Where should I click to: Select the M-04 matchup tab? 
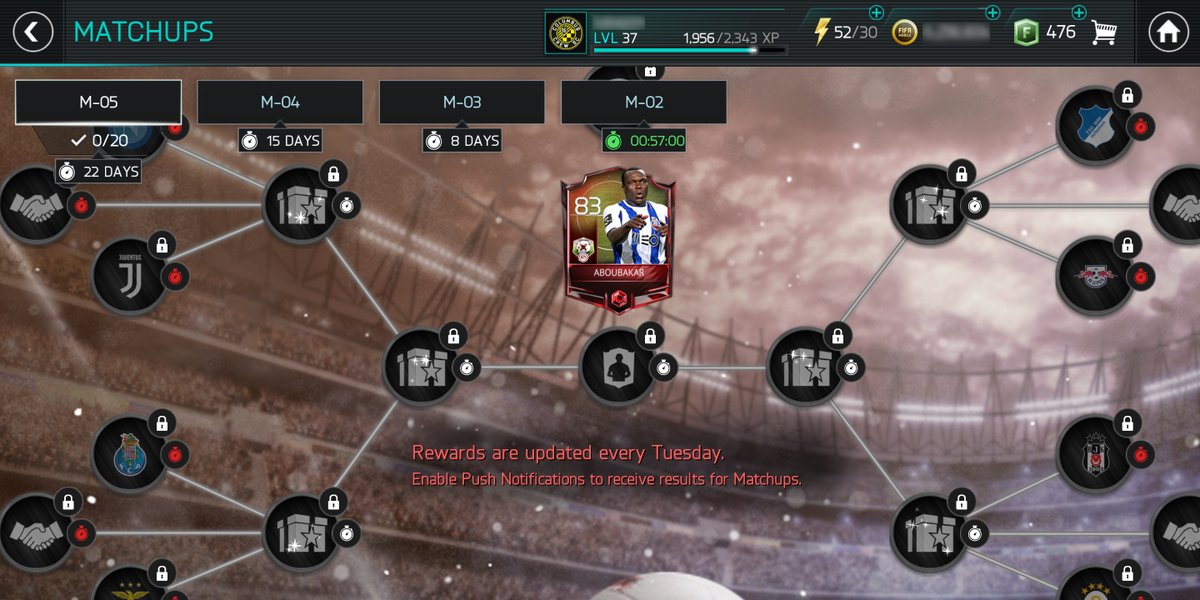280,102
